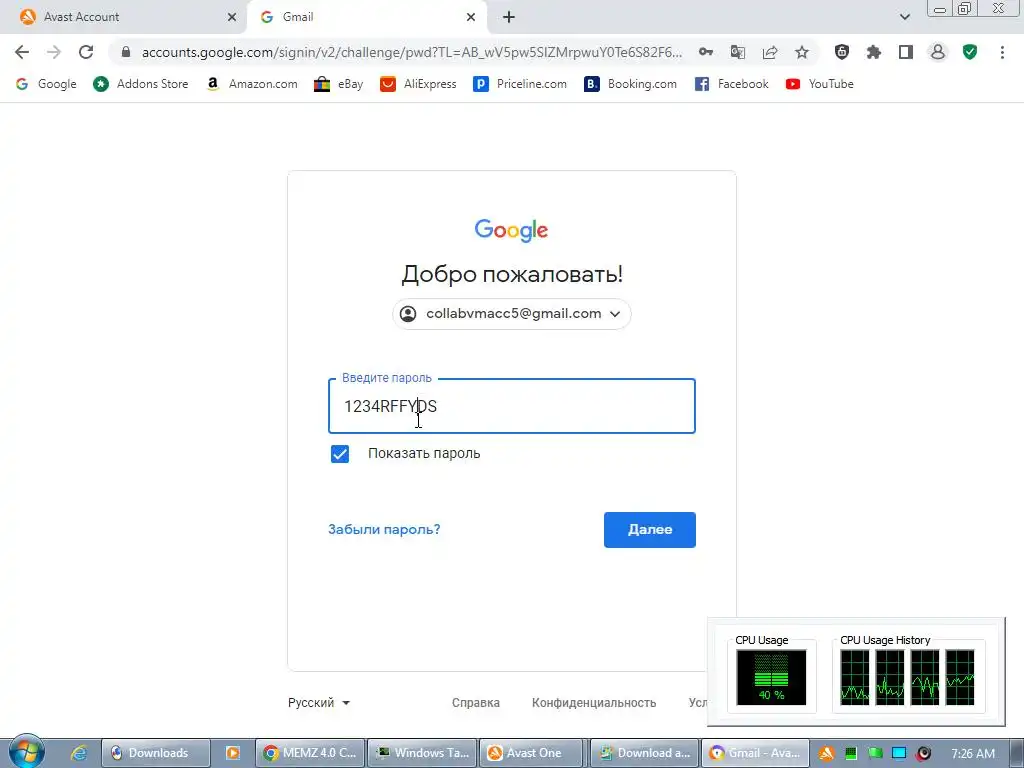This screenshot has height=768, width=1024.
Task: Click the share page icon
Action: tap(770, 52)
